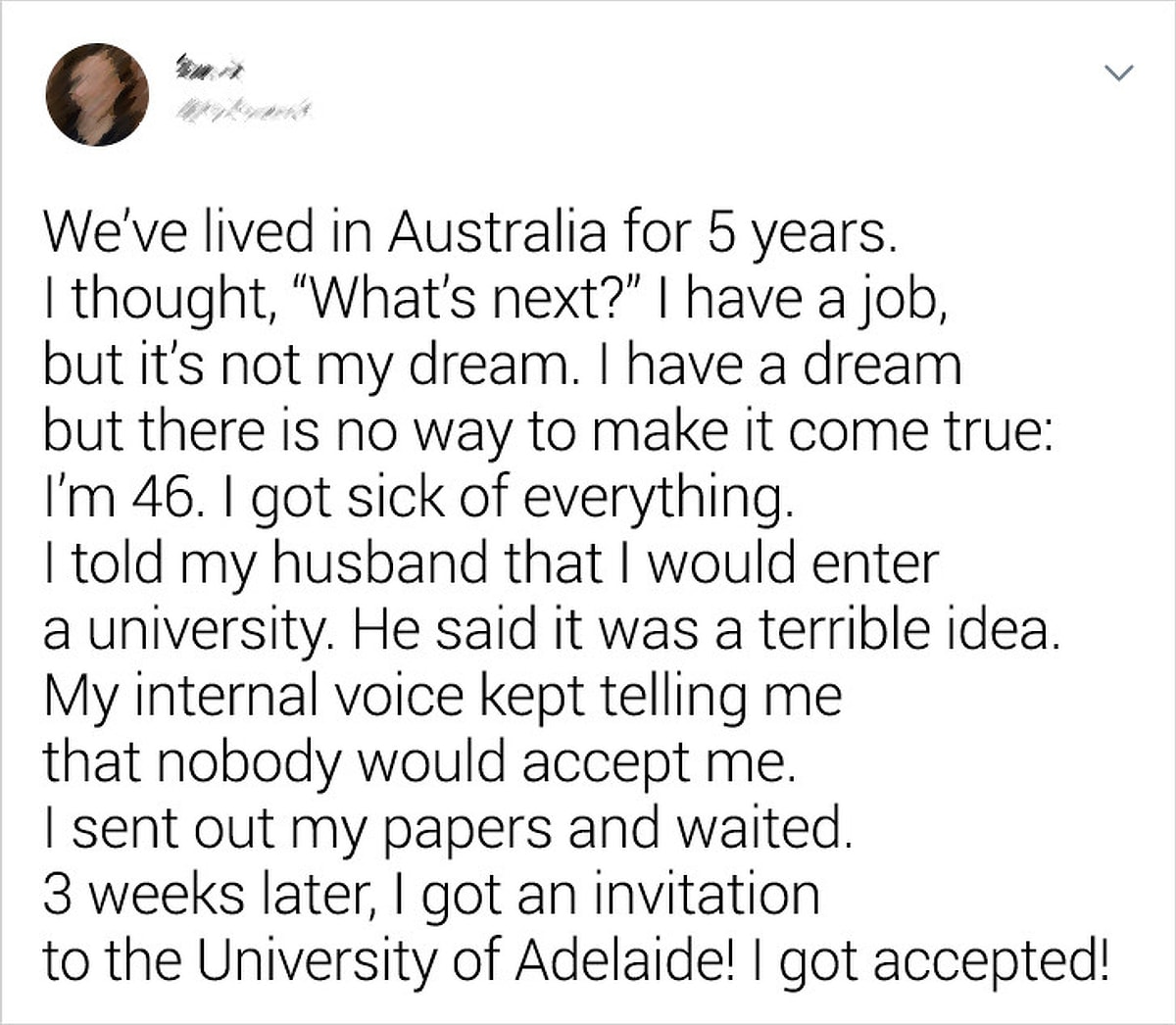Click the blurred profile avatar picture
The image size is (1176, 1025).
point(98,94)
